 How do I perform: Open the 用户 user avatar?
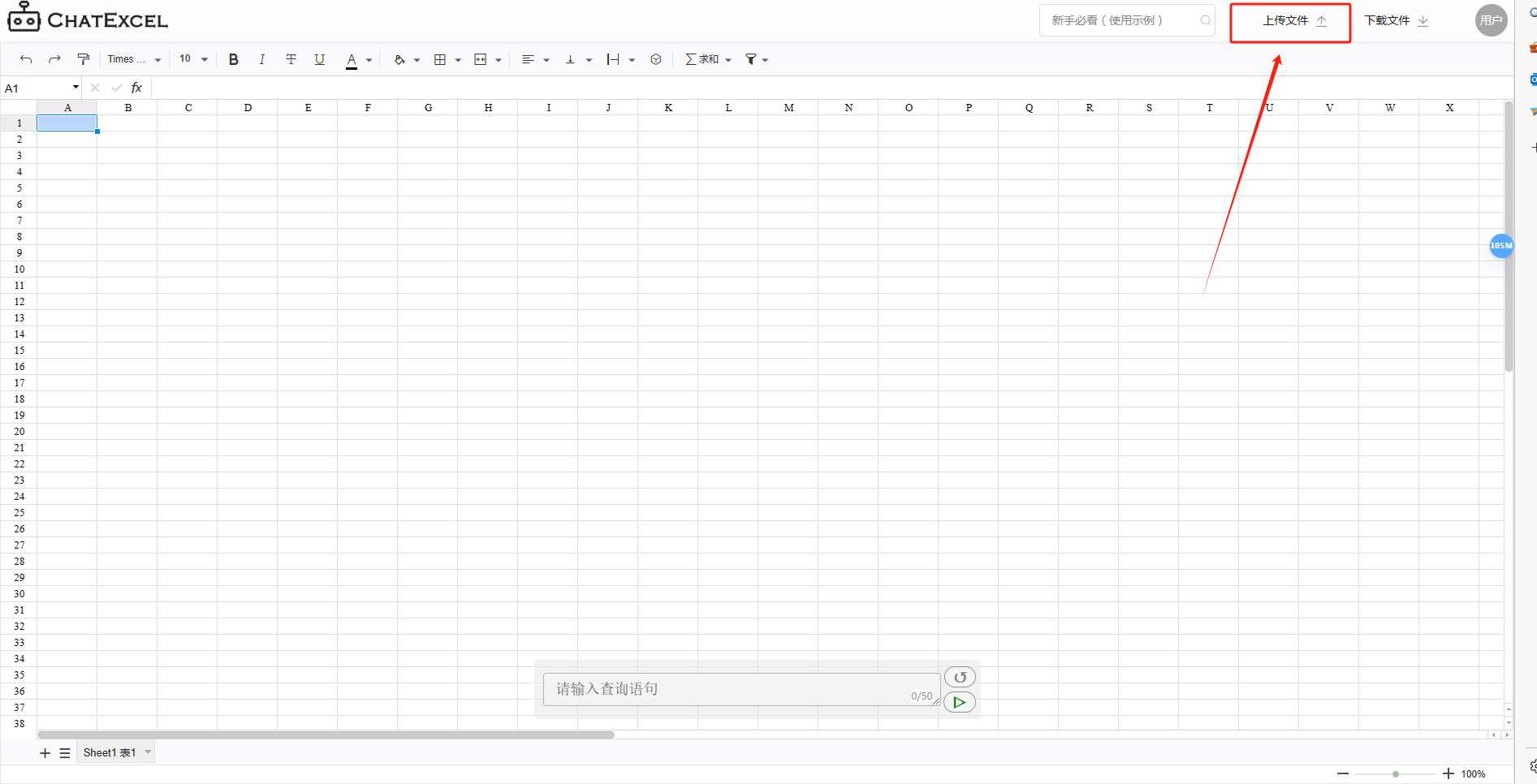point(1491,20)
